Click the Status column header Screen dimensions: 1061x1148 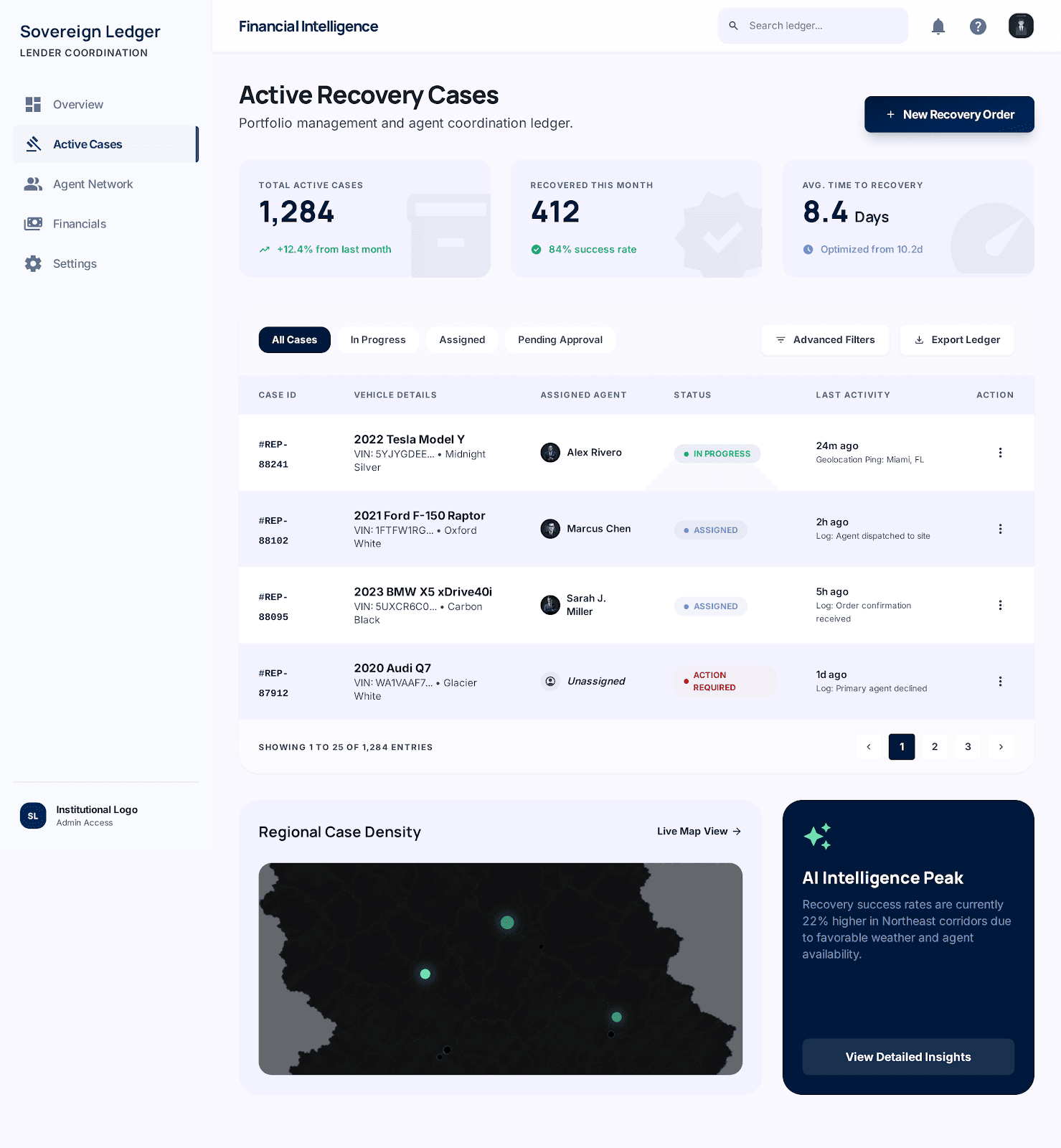(692, 395)
